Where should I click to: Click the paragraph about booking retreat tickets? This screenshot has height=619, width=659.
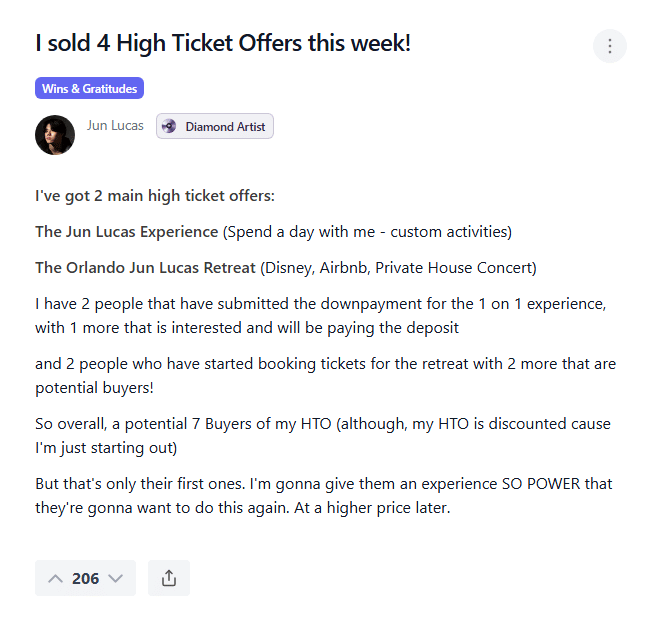click(325, 375)
